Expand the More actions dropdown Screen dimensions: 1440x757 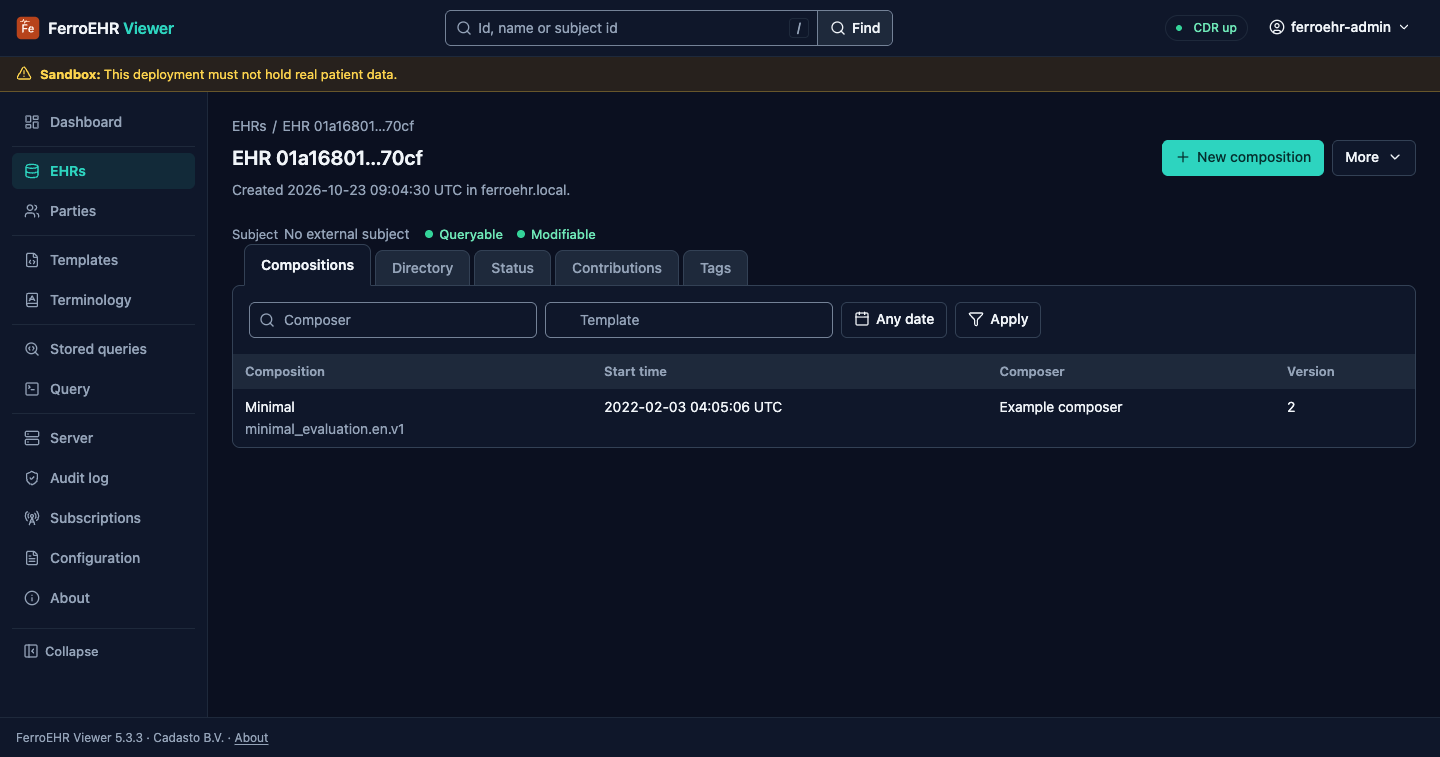tap(1373, 158)
